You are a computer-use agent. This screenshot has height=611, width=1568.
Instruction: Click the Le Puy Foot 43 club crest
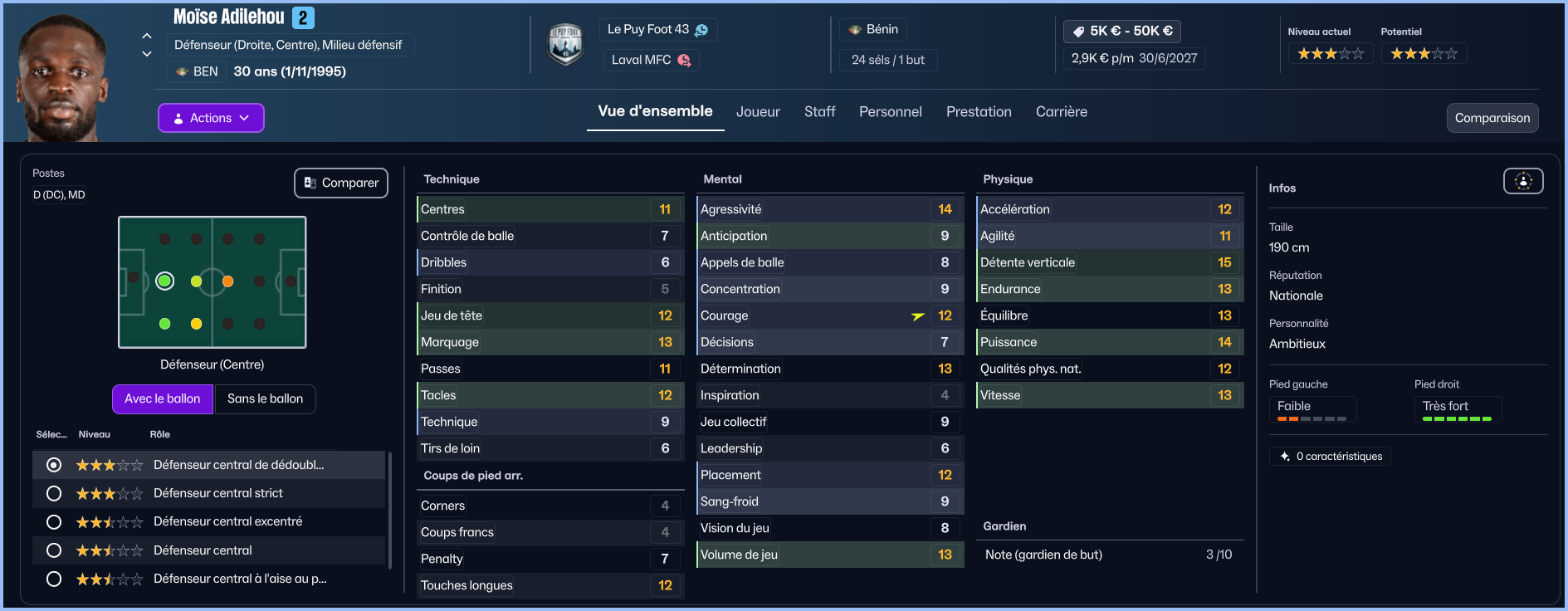click(565, 45)
